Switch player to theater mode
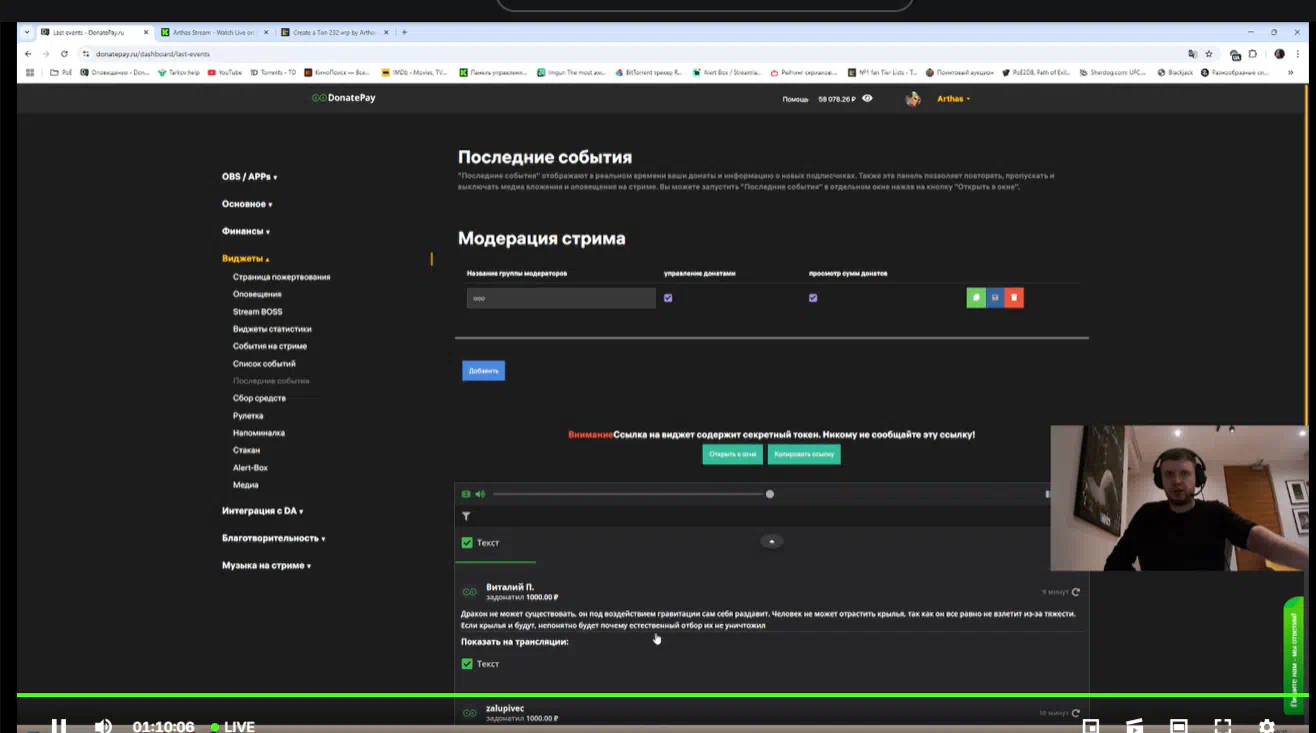Viewport: 1316px width, 733px height. point(1179,726)
